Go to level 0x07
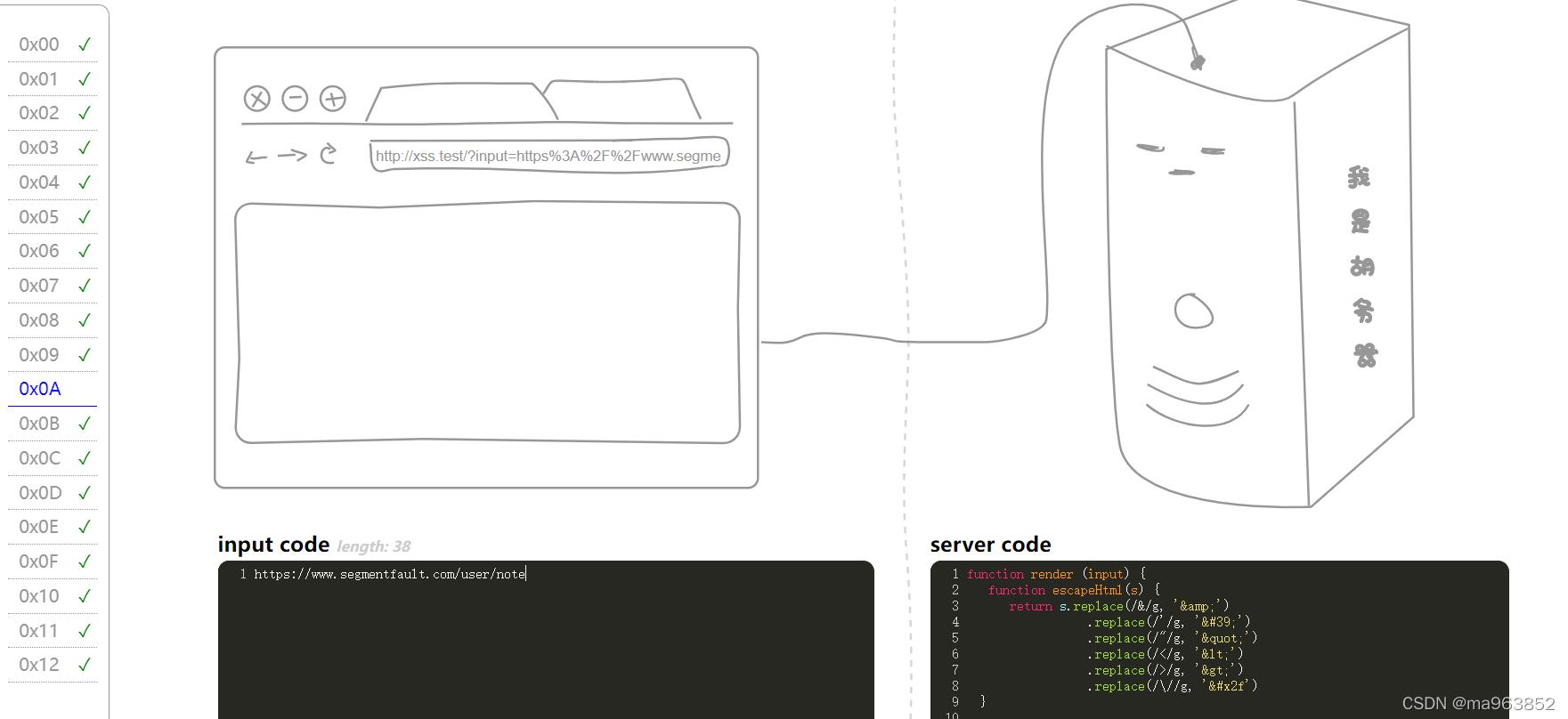1568x719 pixels. [53, 286]
